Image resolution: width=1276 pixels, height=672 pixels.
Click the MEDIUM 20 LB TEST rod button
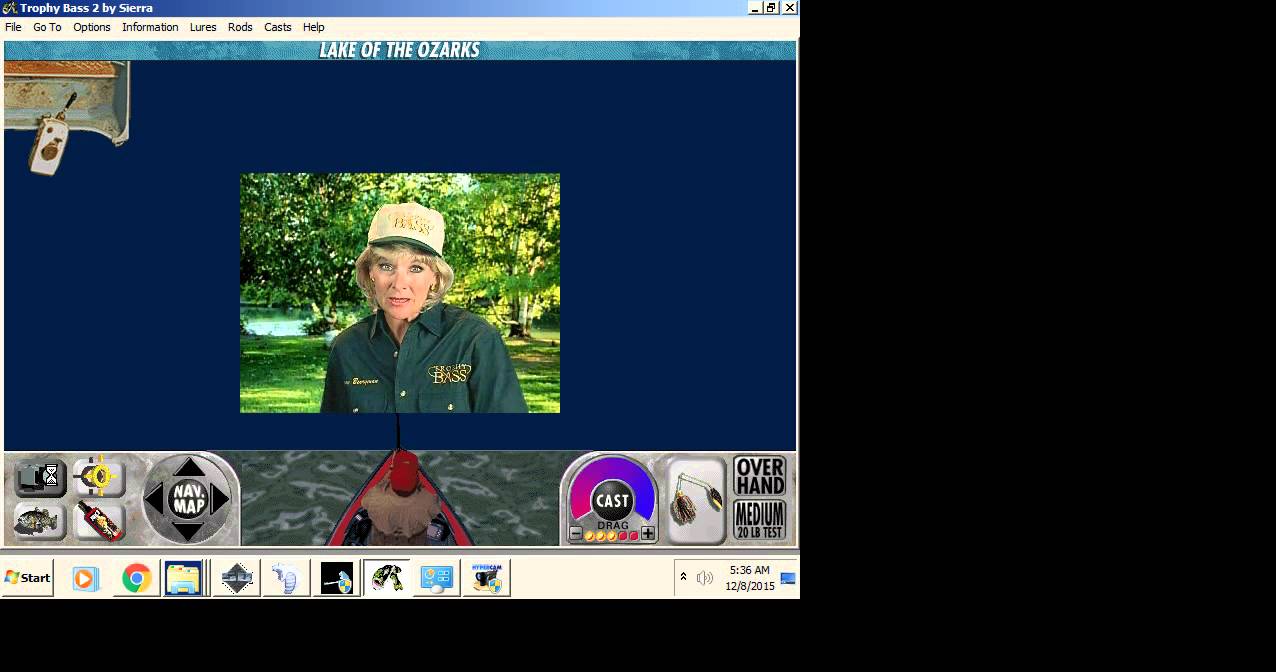point(760,521)
